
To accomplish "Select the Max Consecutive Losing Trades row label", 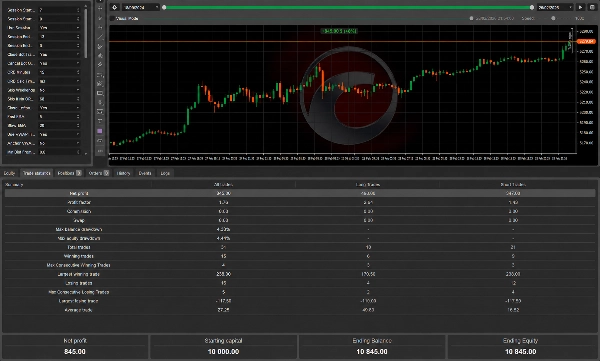I will pyautogui.click(x=78, y=292).
